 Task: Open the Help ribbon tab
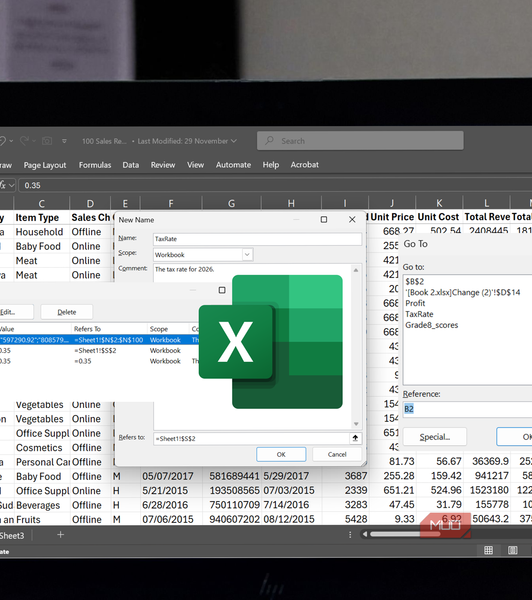(x=271, y=165)
